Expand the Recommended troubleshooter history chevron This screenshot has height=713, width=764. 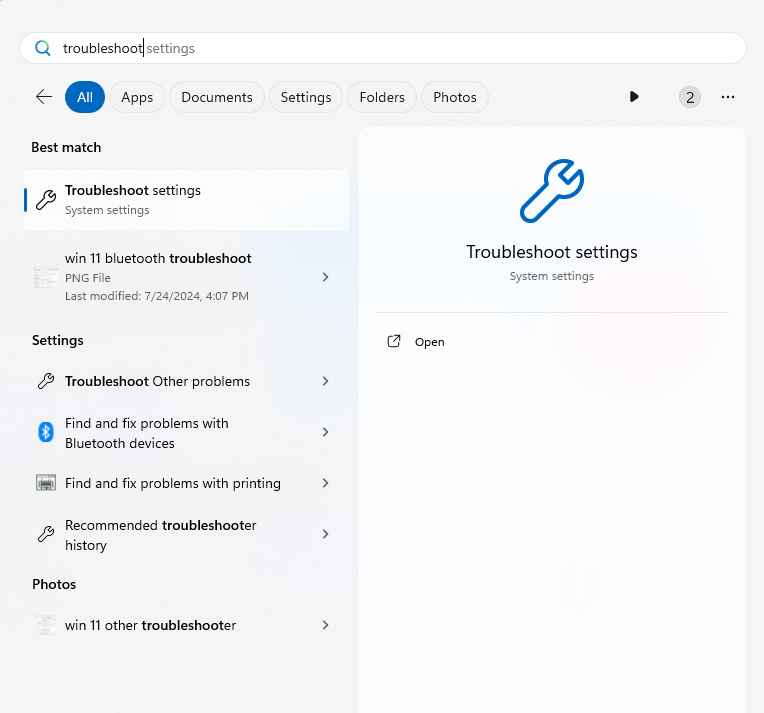tap(325, 535)
